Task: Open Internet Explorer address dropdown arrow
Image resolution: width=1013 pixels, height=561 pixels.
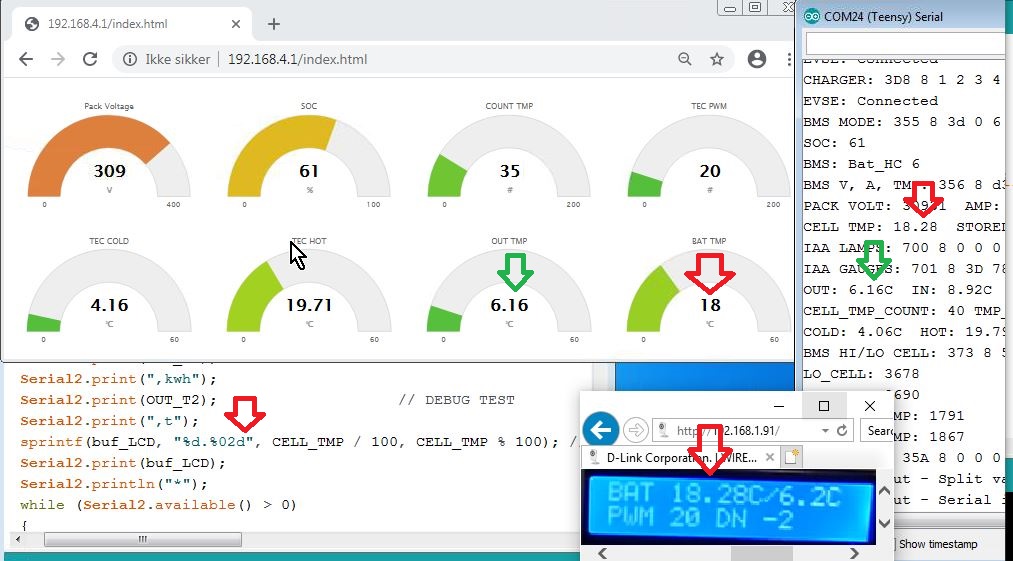Action: point(825,430)
